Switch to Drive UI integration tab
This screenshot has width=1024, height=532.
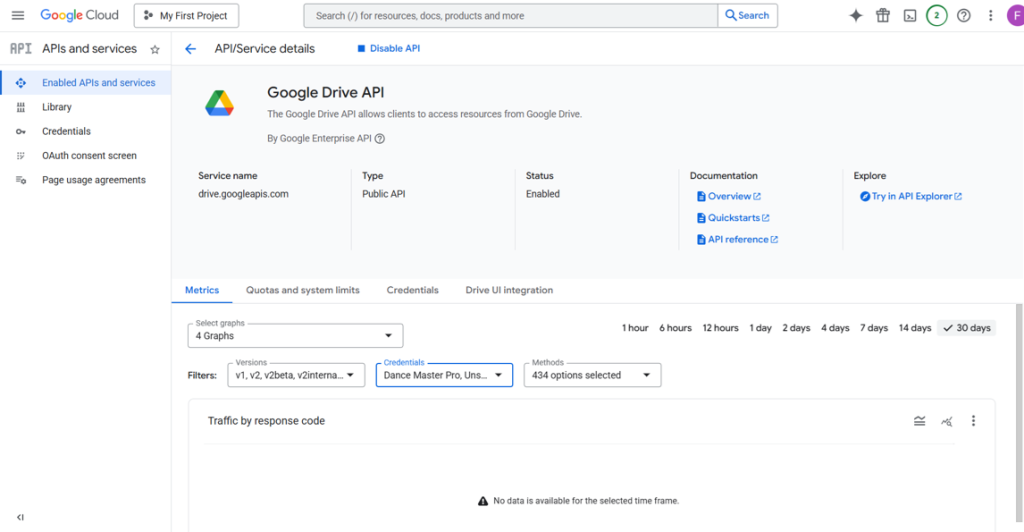(509, 290)
